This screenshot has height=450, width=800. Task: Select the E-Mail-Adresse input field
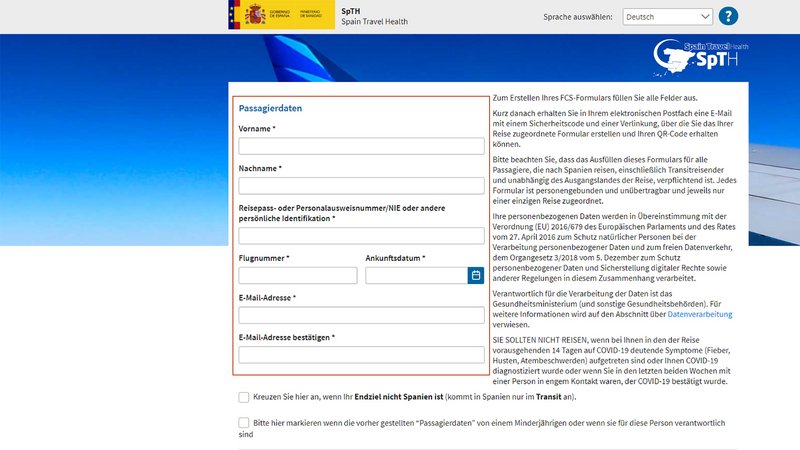tap(361, 315)
